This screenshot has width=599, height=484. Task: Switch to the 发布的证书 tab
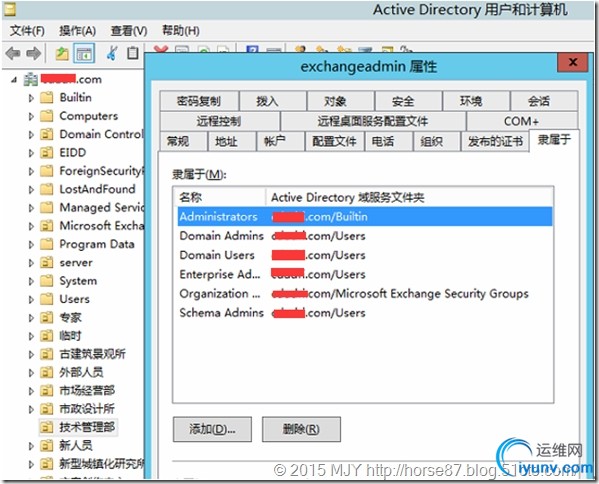495,142
